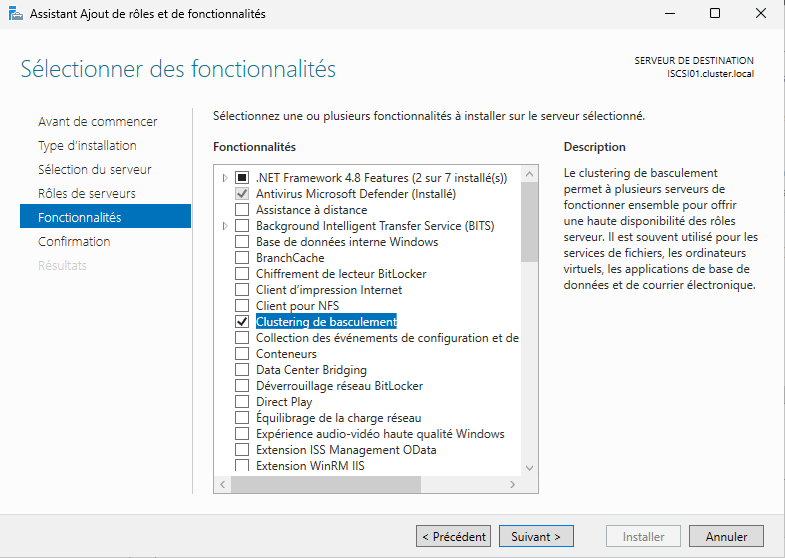The width and height of the screenshot is (785, 558).
Task: Uncheck the Clustering de basculement checkbox
Action: (241, 322)
